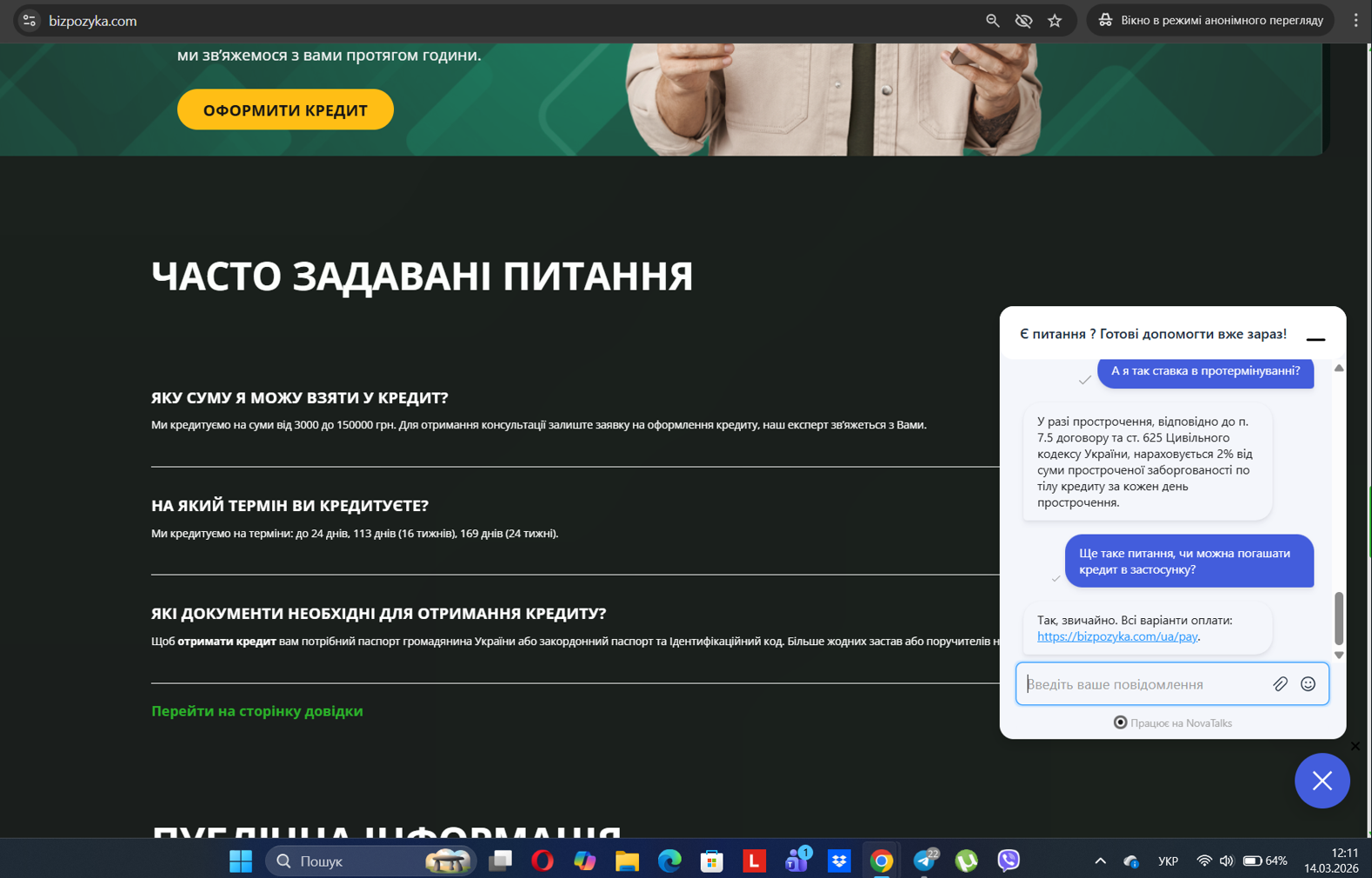Open the bizpozyka.com/ua/pay link in chat
The width and height of the screenshot is (1372, 878).
click(1117, 636)
